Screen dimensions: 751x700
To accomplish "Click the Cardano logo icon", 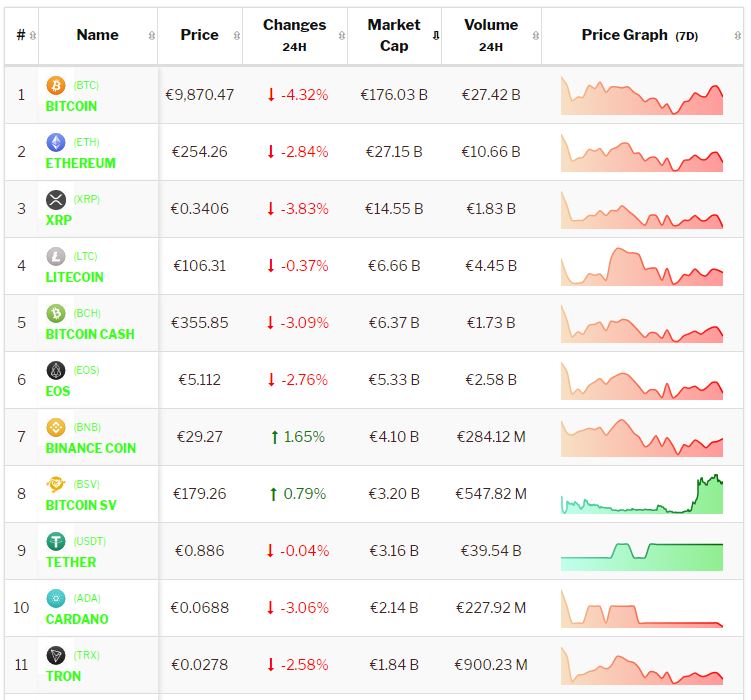I will click(x=56, y=599).
